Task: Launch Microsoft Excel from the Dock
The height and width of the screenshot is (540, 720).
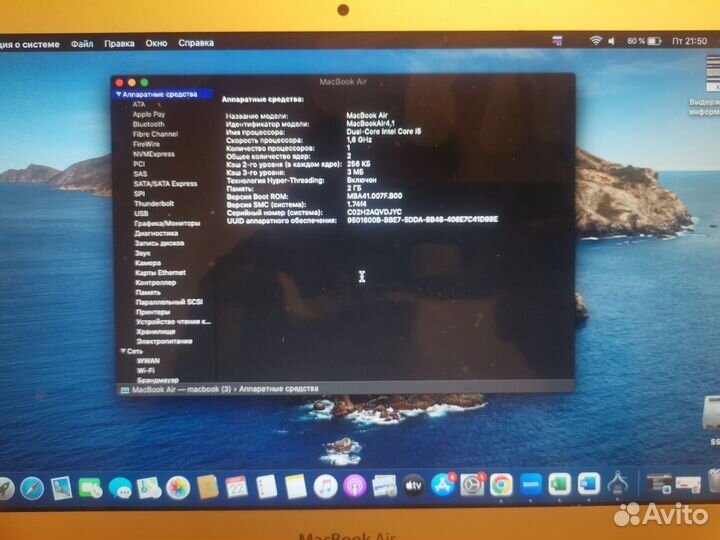Action: tap(560, 484)
